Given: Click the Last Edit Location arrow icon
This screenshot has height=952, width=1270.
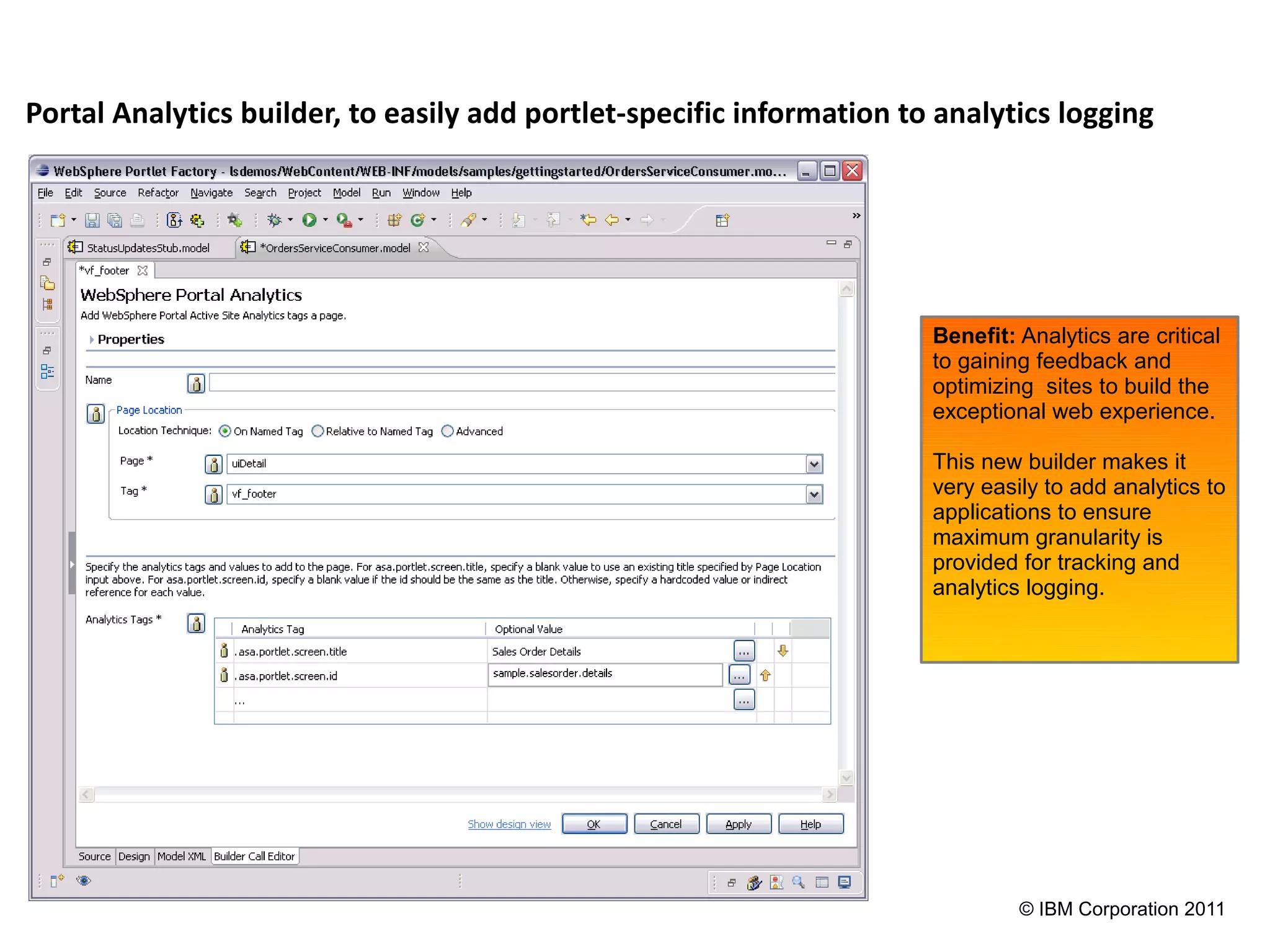Looking at the screenshot, I should point(588,220).
